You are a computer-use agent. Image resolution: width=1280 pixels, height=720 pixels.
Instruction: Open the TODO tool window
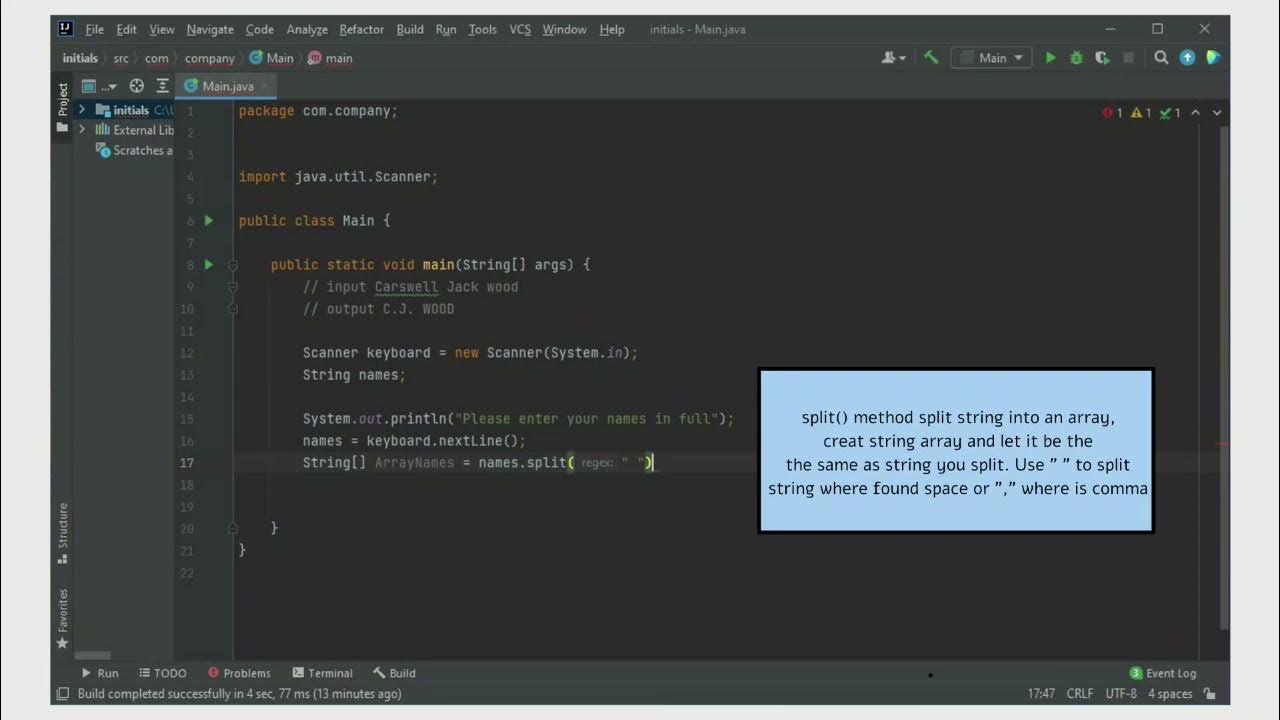(163, 673)
